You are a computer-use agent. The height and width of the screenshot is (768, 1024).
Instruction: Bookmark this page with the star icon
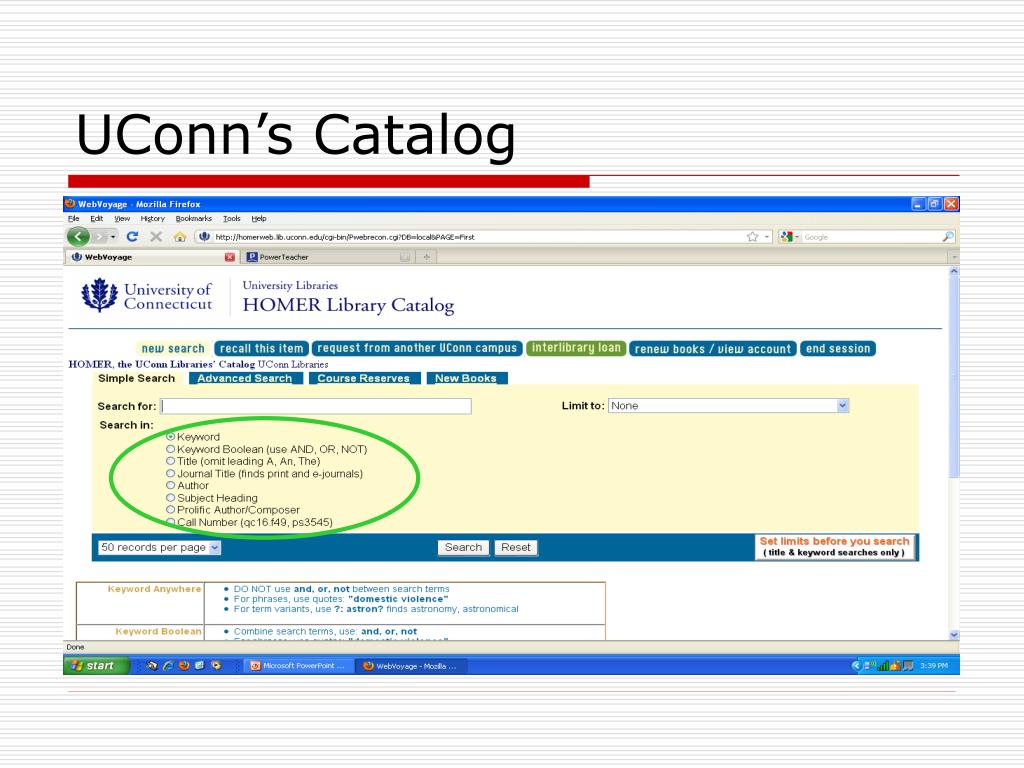click(752, 236)
